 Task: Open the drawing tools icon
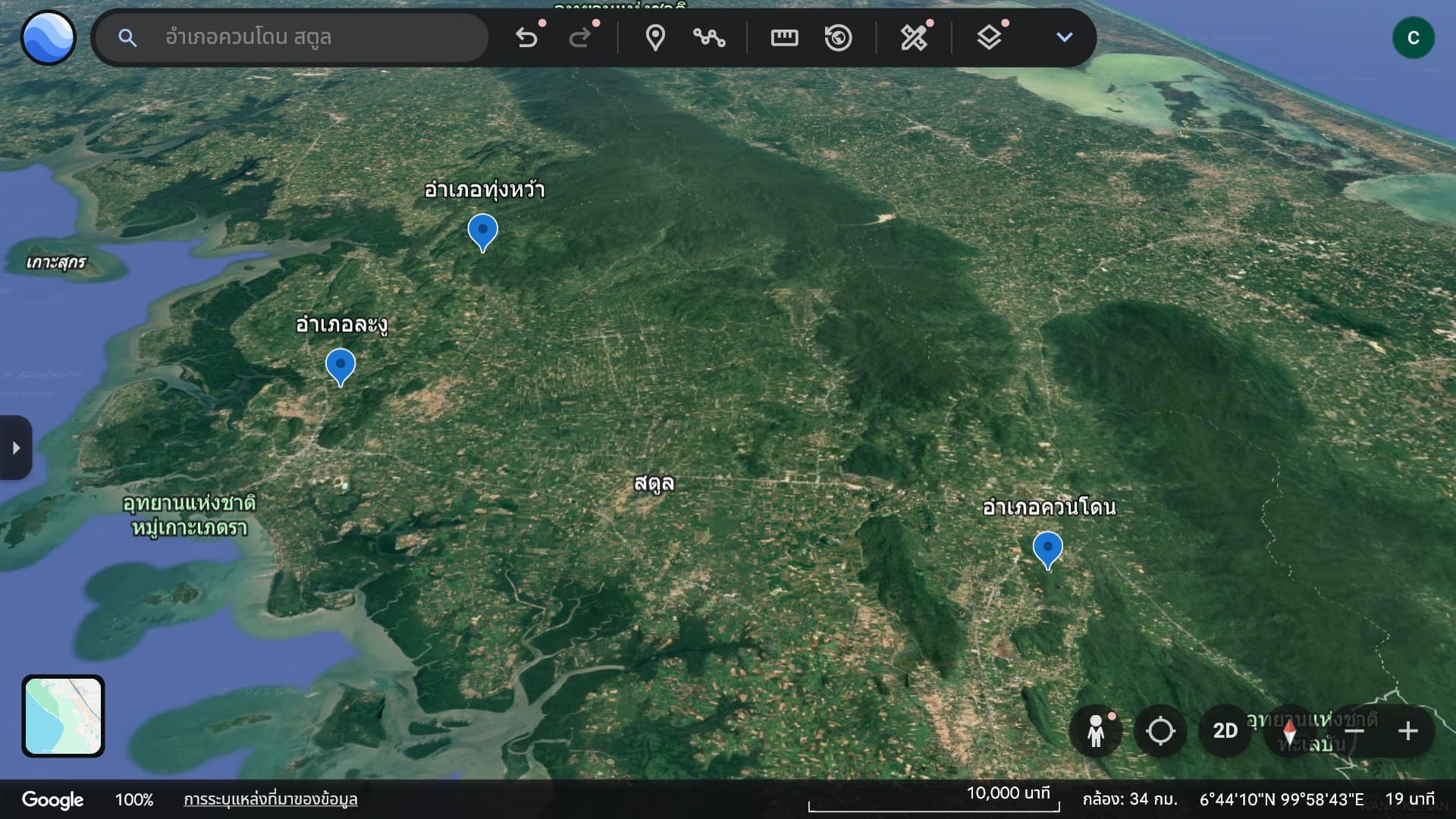point(913,37)
